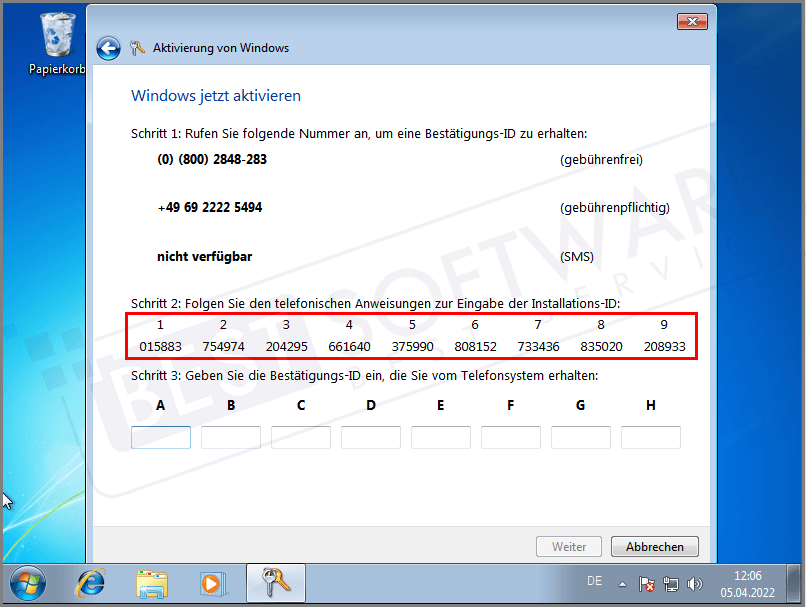The width and height of the screenshot is (806, 607).
Task: Open the volume speaker icon
Action: (694, 581)
